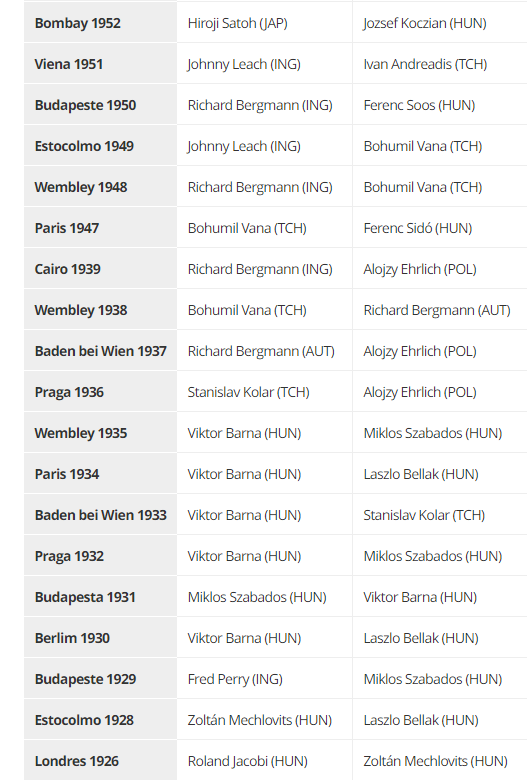Select Ferenc Sidó (HUN) cell

(440, 228)
